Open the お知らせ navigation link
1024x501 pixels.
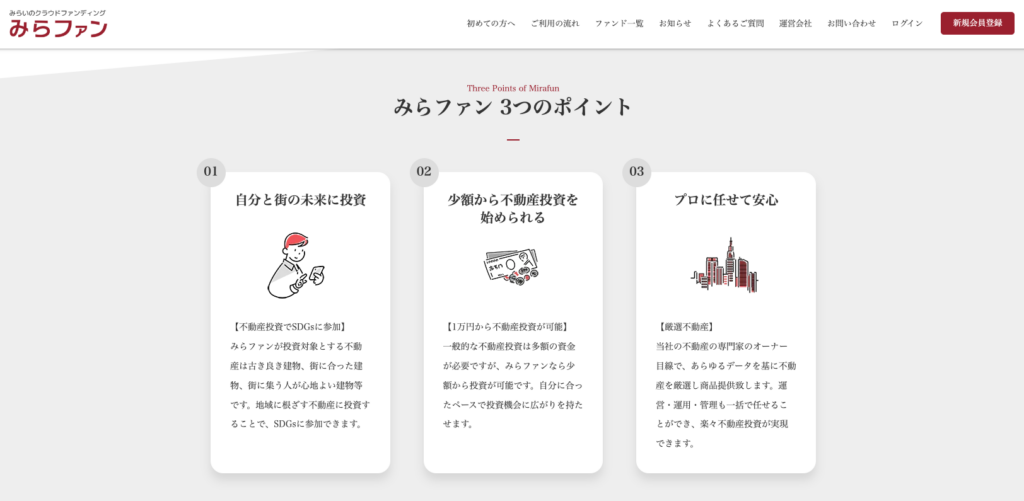pyautogui.click(x=675, y=23)
